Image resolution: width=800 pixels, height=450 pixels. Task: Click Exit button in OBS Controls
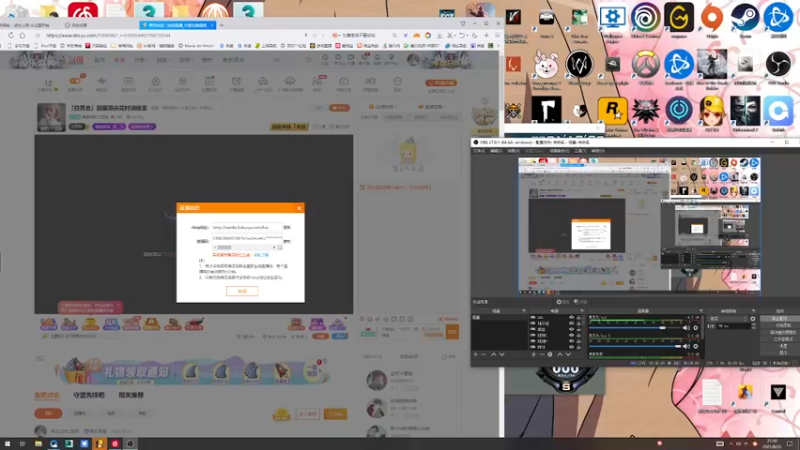pyautogui.click(x=780, y=352)
